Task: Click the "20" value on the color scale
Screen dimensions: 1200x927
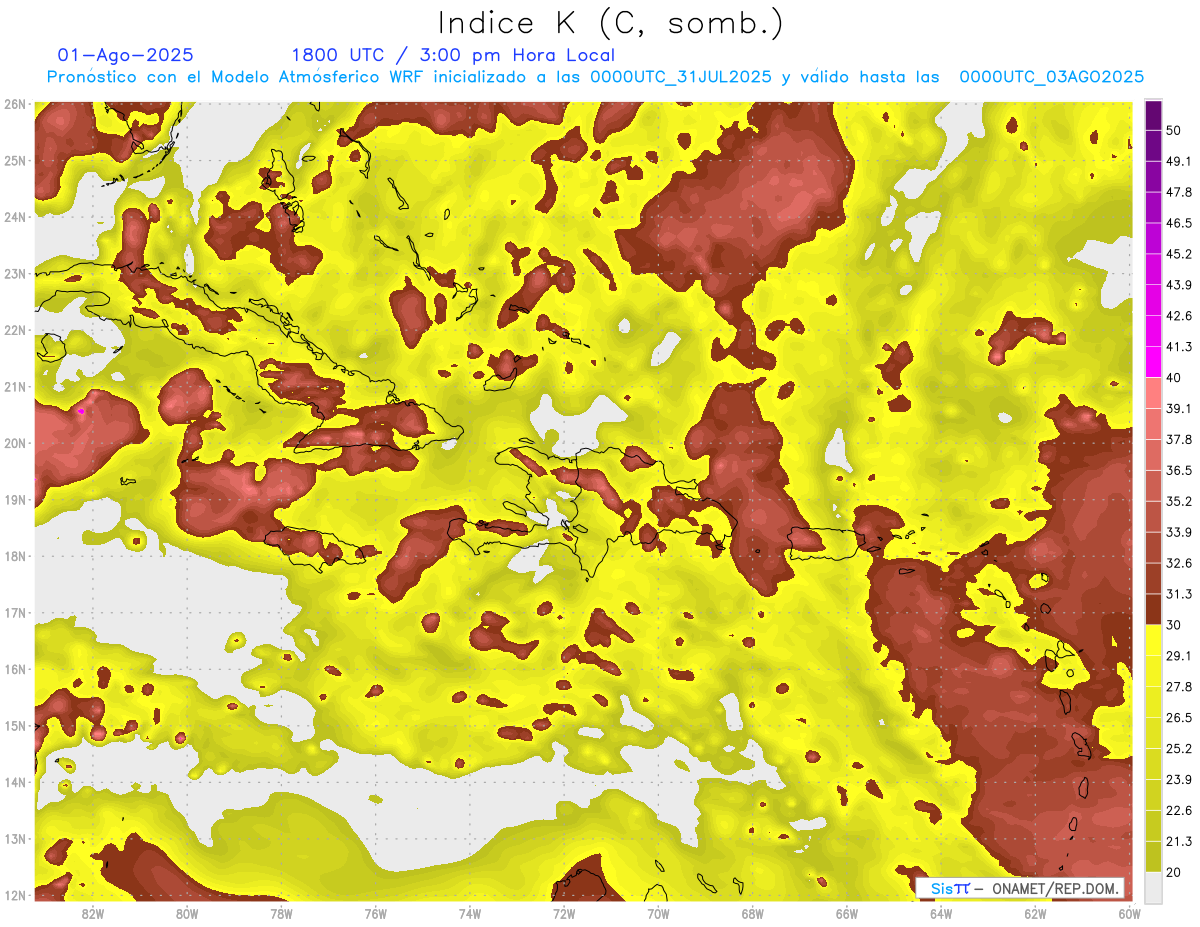Action: [1174, 873]
